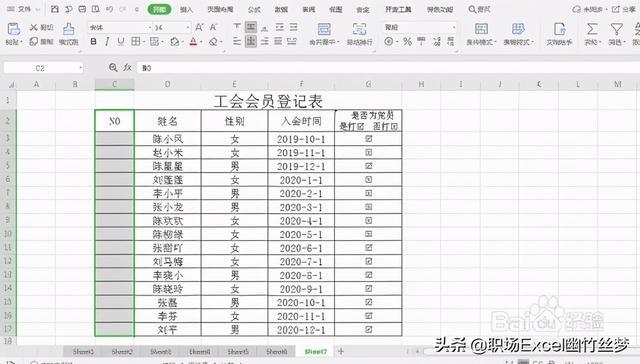This screenshot has height=364, width=640.
Task: Switch to the 公式 ribbon tab
Action: pyautogui.click(x=254, y=9)
